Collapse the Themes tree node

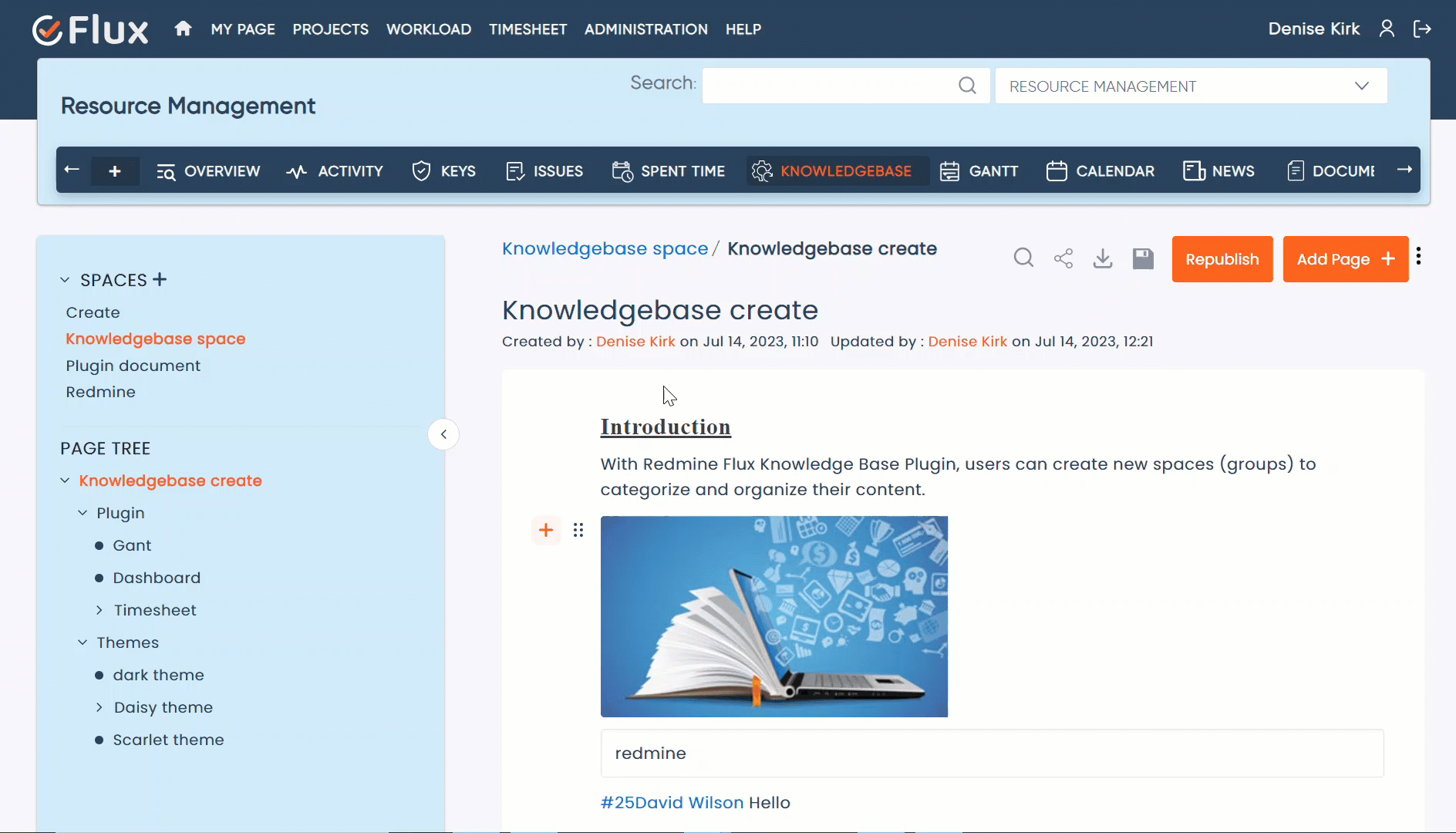83,642
